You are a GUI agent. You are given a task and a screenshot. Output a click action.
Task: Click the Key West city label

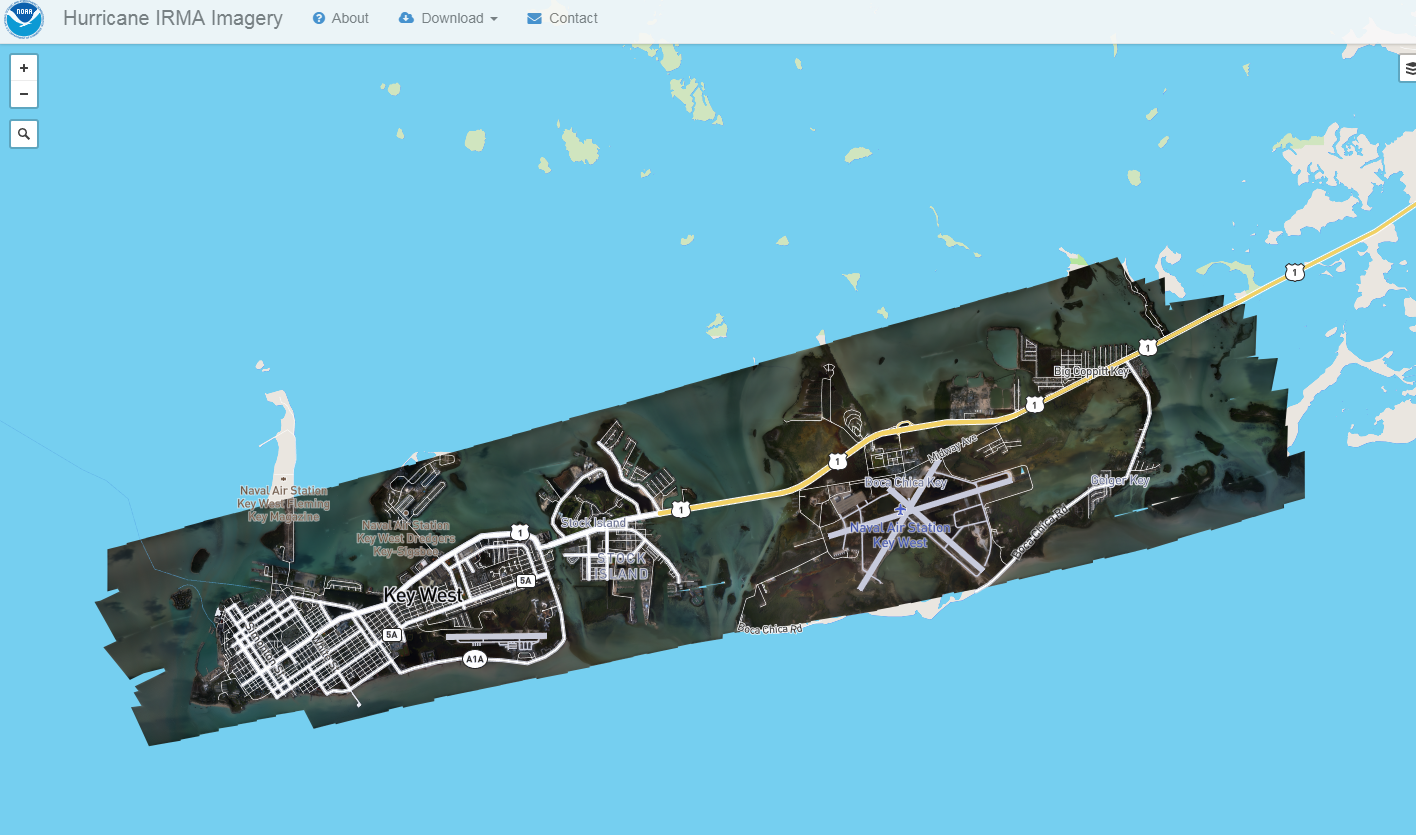423,596
